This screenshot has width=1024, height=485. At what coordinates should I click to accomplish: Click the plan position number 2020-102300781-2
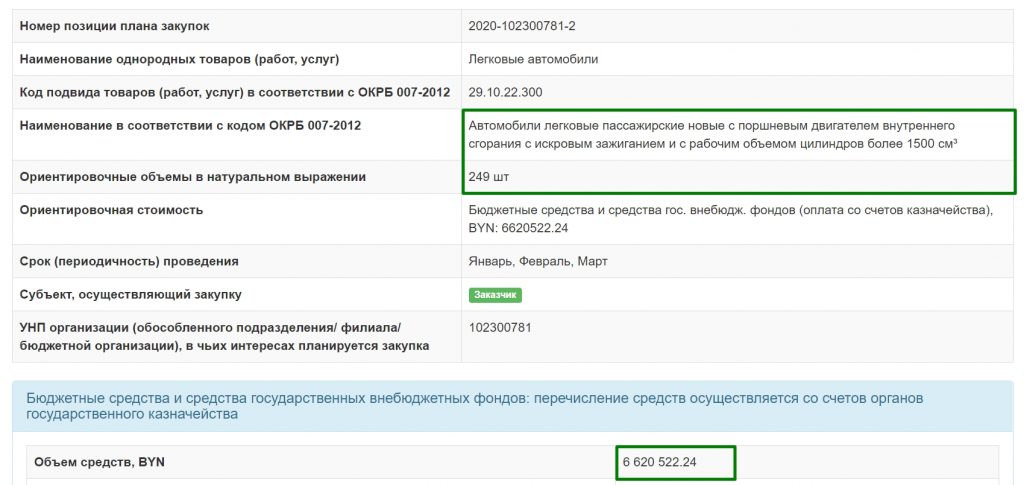click(x=522, y=25)
